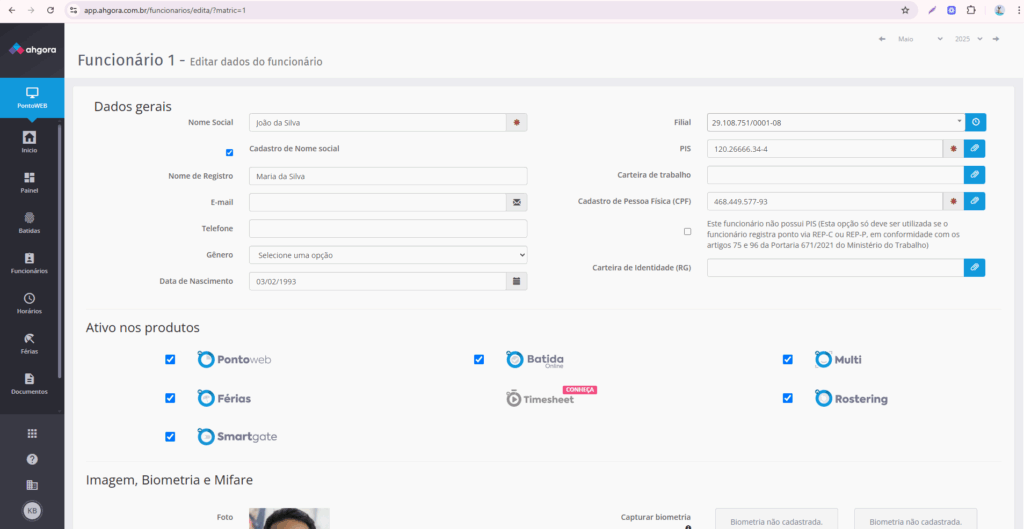Open Batidas in the sidebar
This screenshot has height=529, width=1024.
point(29,222)
